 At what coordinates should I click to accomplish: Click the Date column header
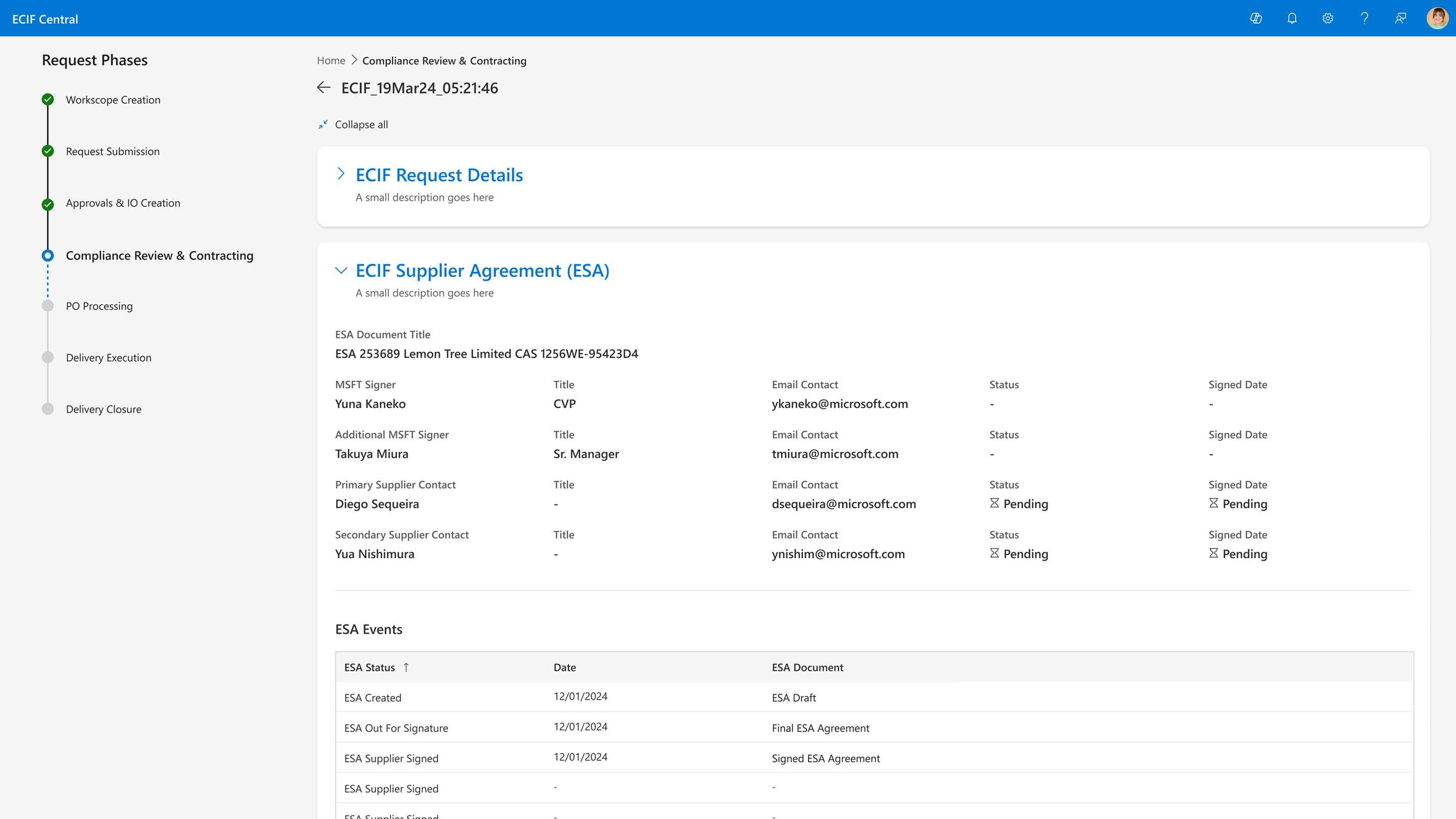tap(564, 667)
